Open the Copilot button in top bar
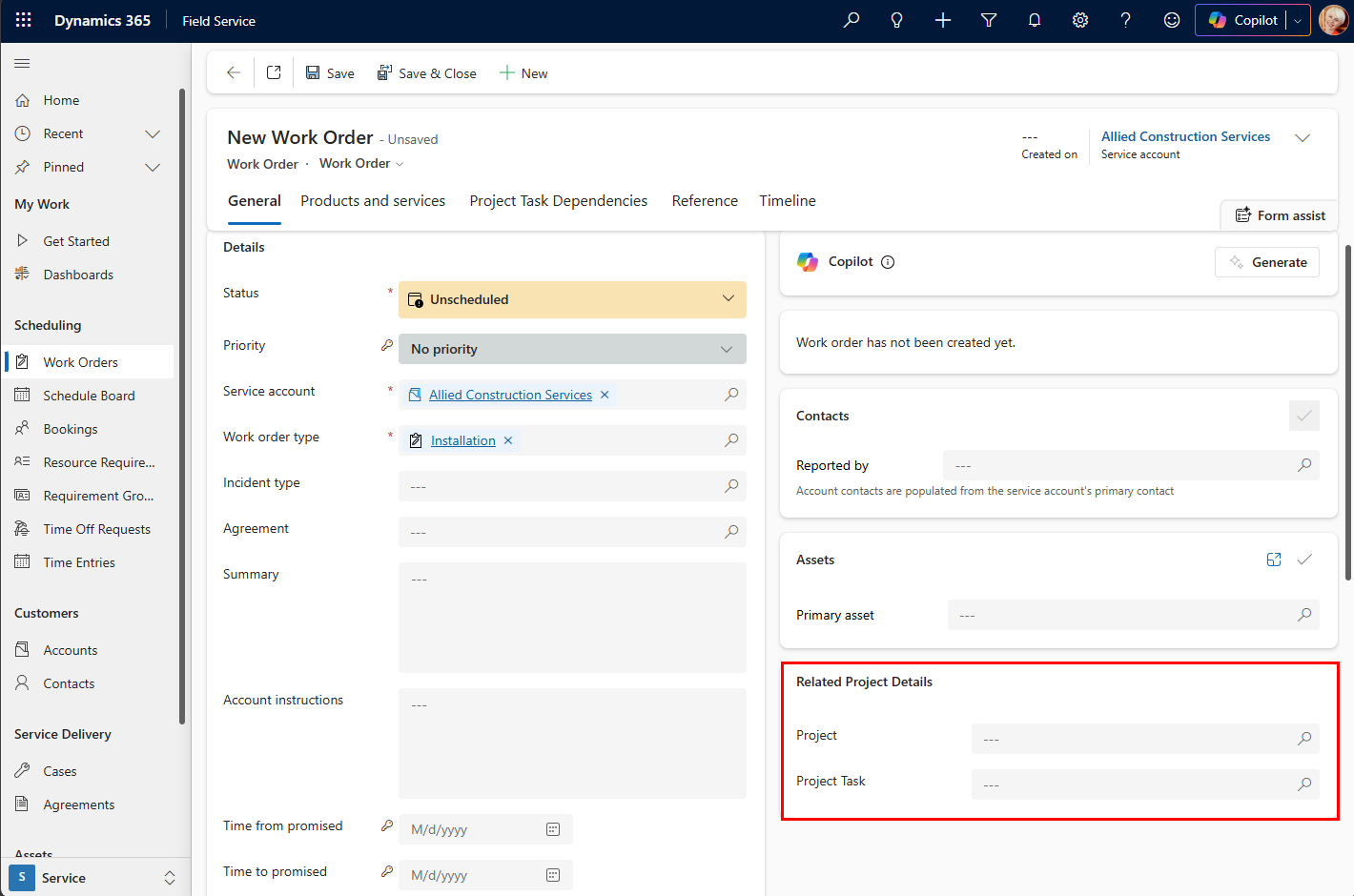This screenshot has width=1354, height=896. (1242, 20)
